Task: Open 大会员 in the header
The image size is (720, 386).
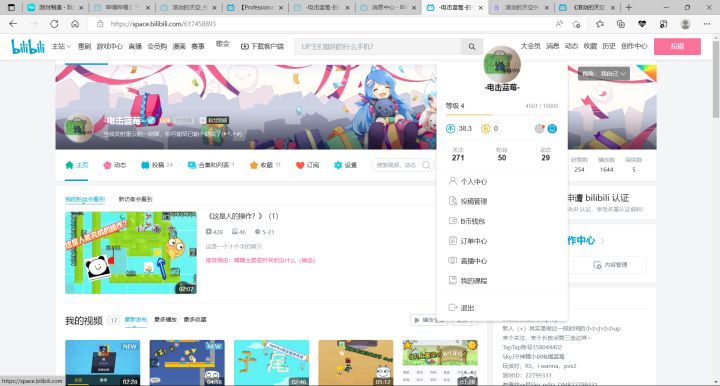Action: pyautogui.click(x=530, y=46)
